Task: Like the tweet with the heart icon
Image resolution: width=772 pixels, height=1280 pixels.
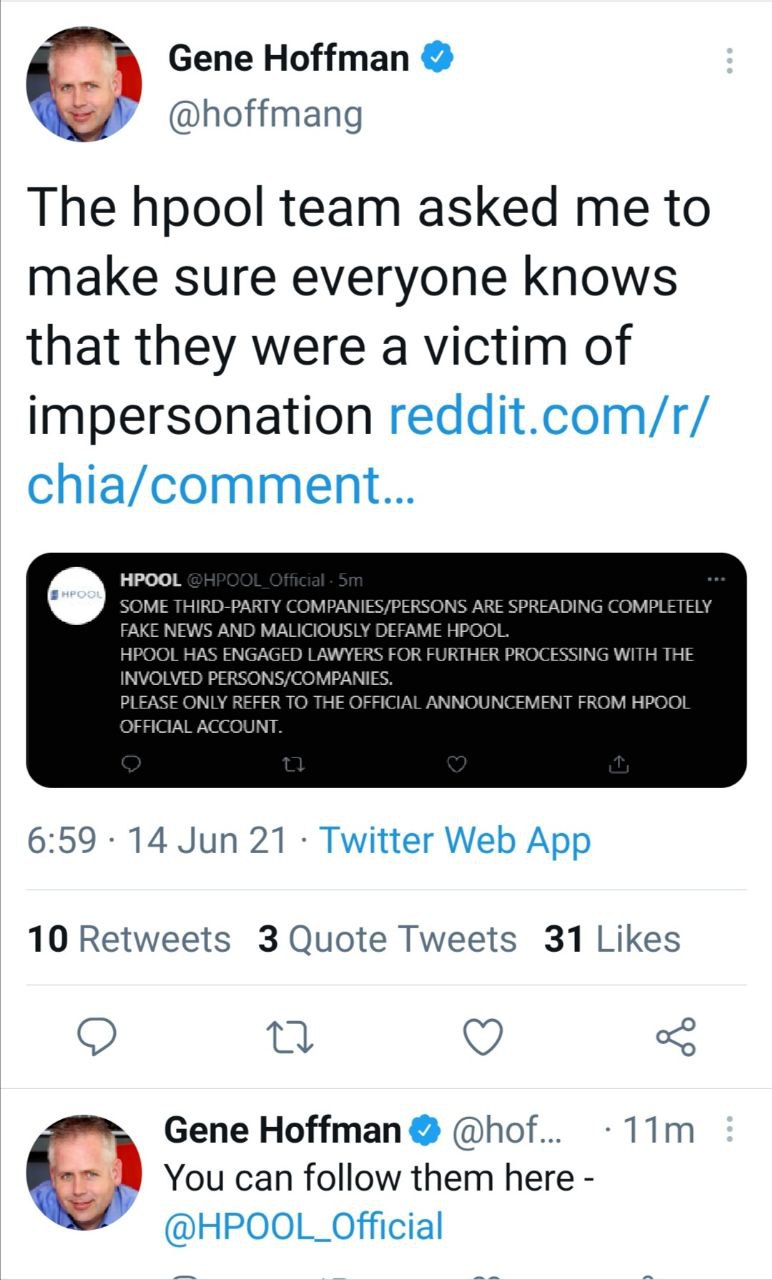Action: click(484, 1038)
